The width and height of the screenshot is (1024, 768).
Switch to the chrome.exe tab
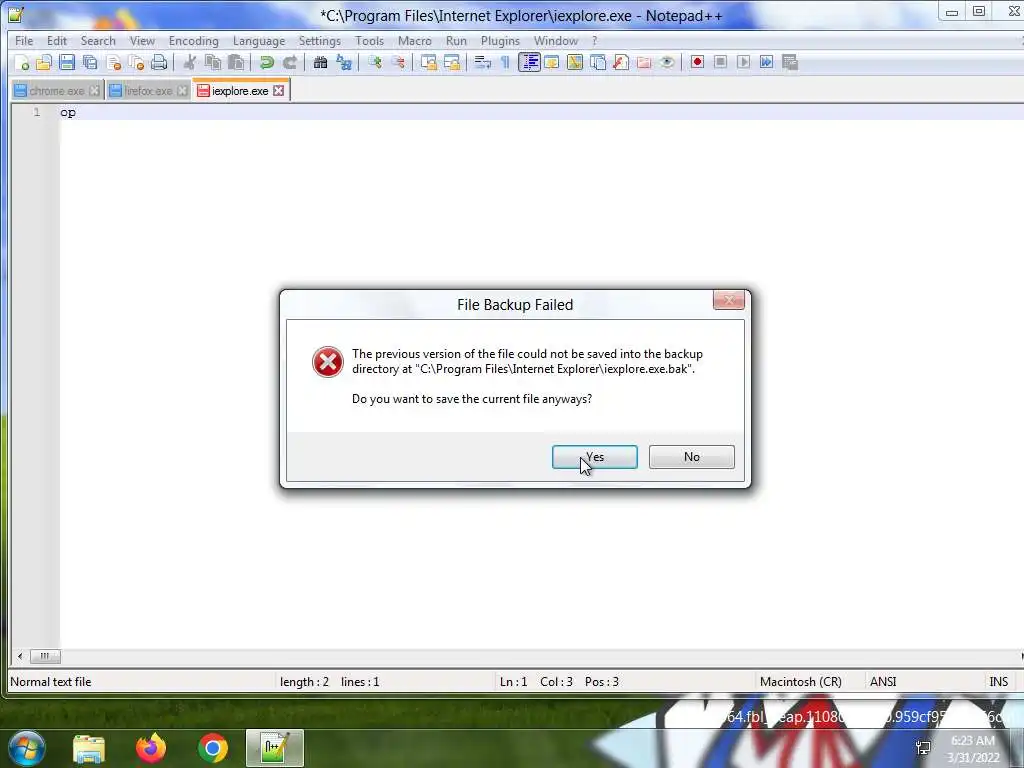57,91
